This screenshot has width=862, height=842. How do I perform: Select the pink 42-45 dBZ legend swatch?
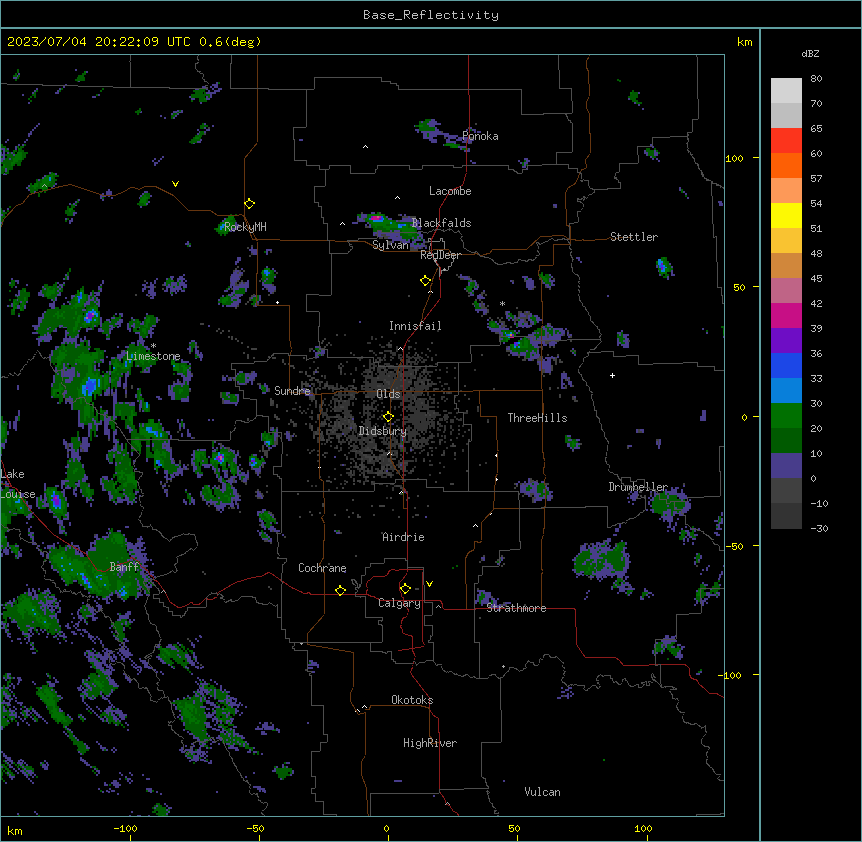pyautogui.click(x=786, y=291)
